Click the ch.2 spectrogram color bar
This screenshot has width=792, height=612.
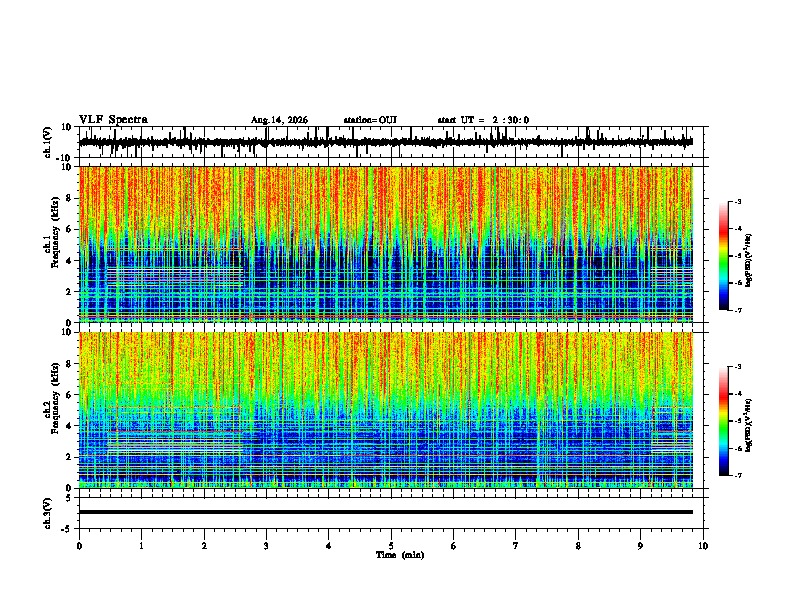pyautogui.click(x=724, y=421)
